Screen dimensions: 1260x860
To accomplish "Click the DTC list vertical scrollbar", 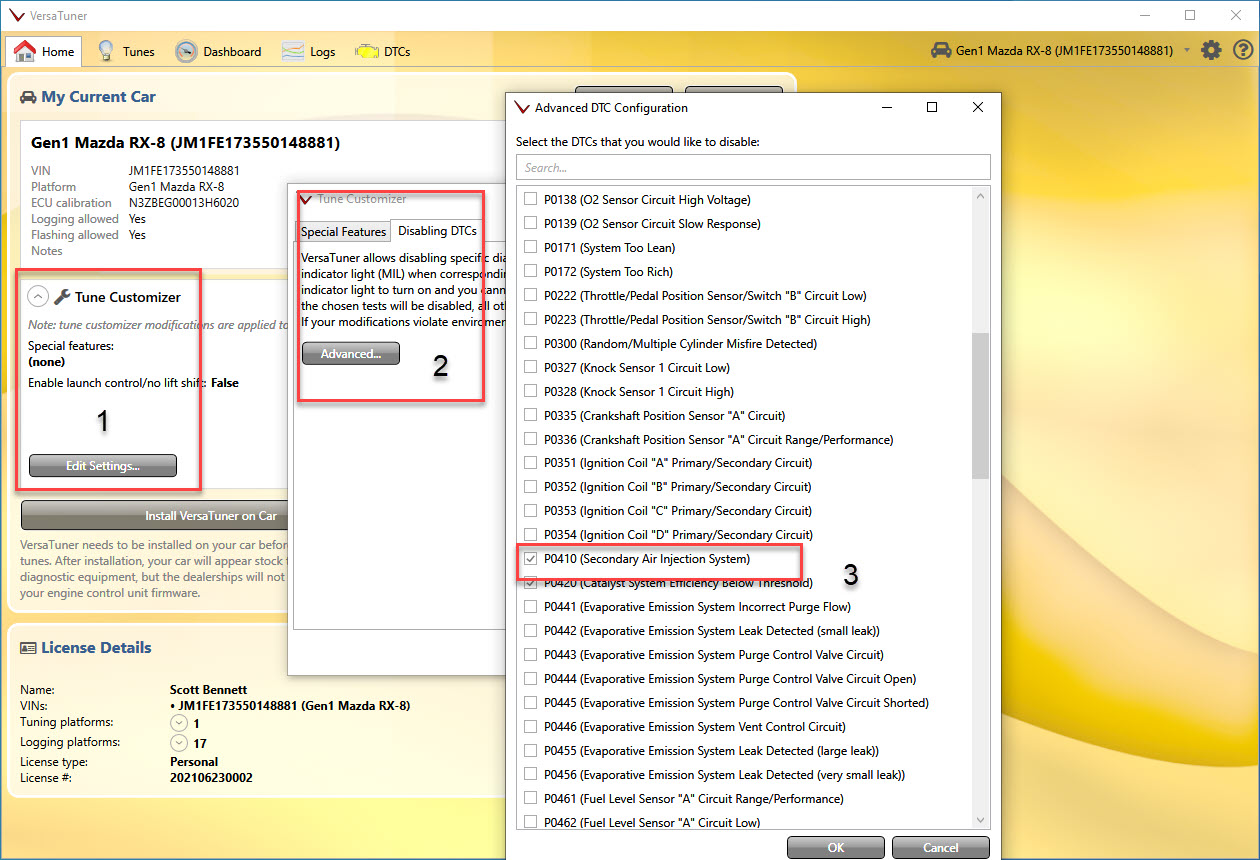I will tap(980, 405).
